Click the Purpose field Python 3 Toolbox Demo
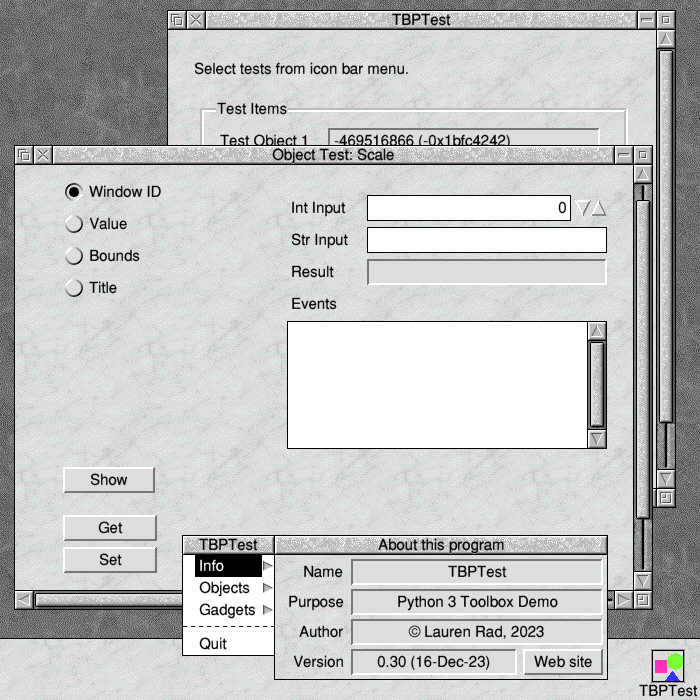 tap(477, 602)
